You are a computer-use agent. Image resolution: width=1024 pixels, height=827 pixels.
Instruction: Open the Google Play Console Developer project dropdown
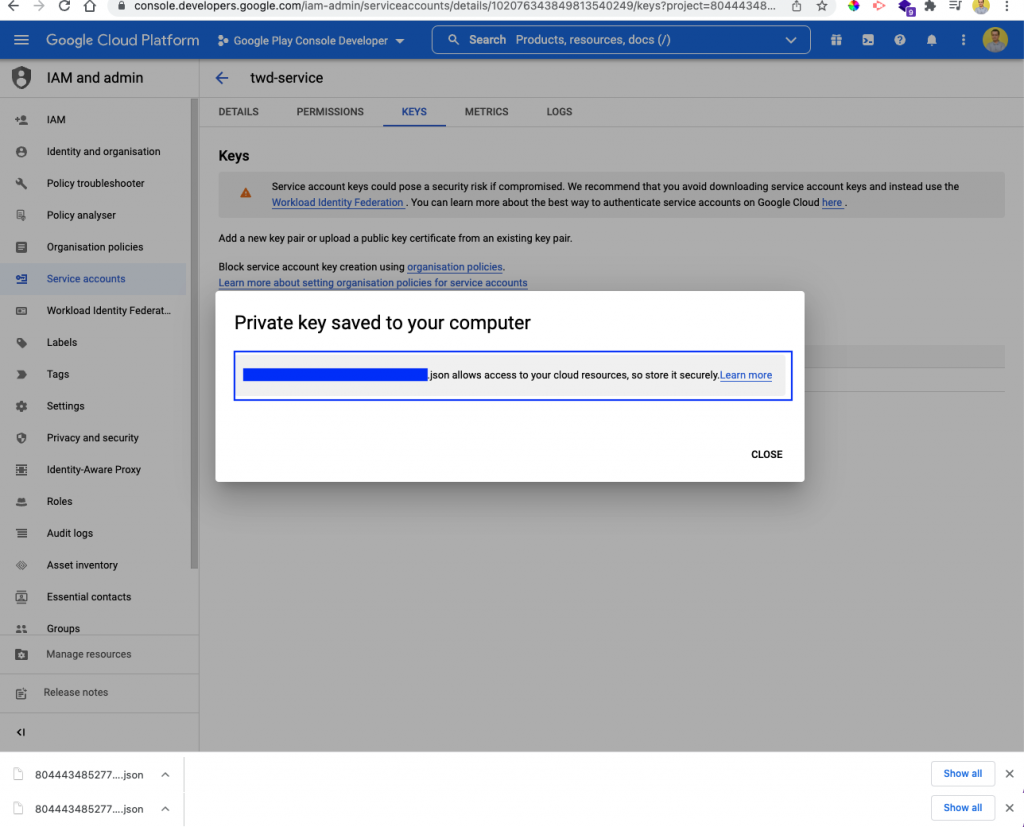311,41
